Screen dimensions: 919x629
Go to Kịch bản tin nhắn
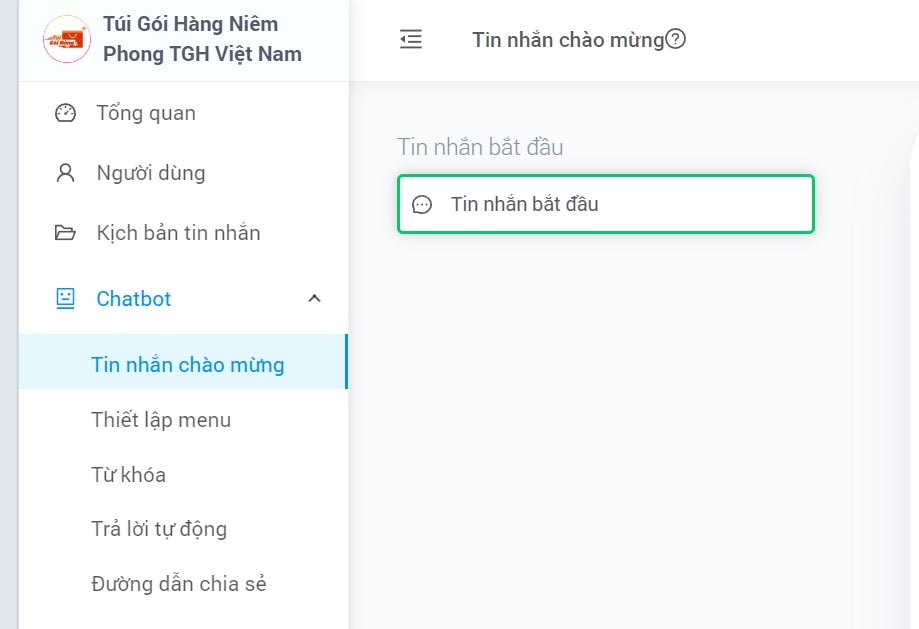point(176,232)
